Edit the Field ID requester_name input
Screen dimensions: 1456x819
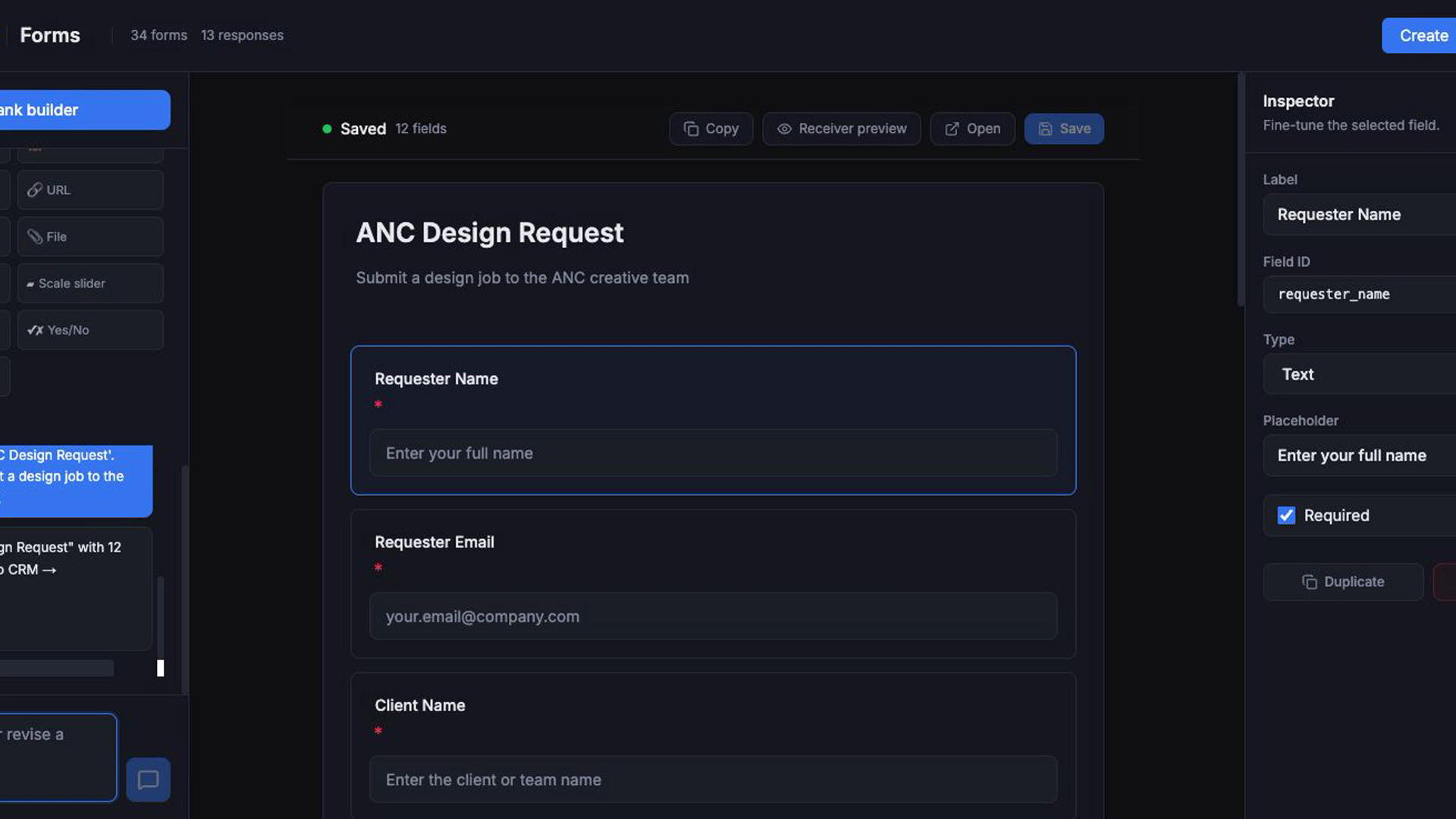point(1359,294)
